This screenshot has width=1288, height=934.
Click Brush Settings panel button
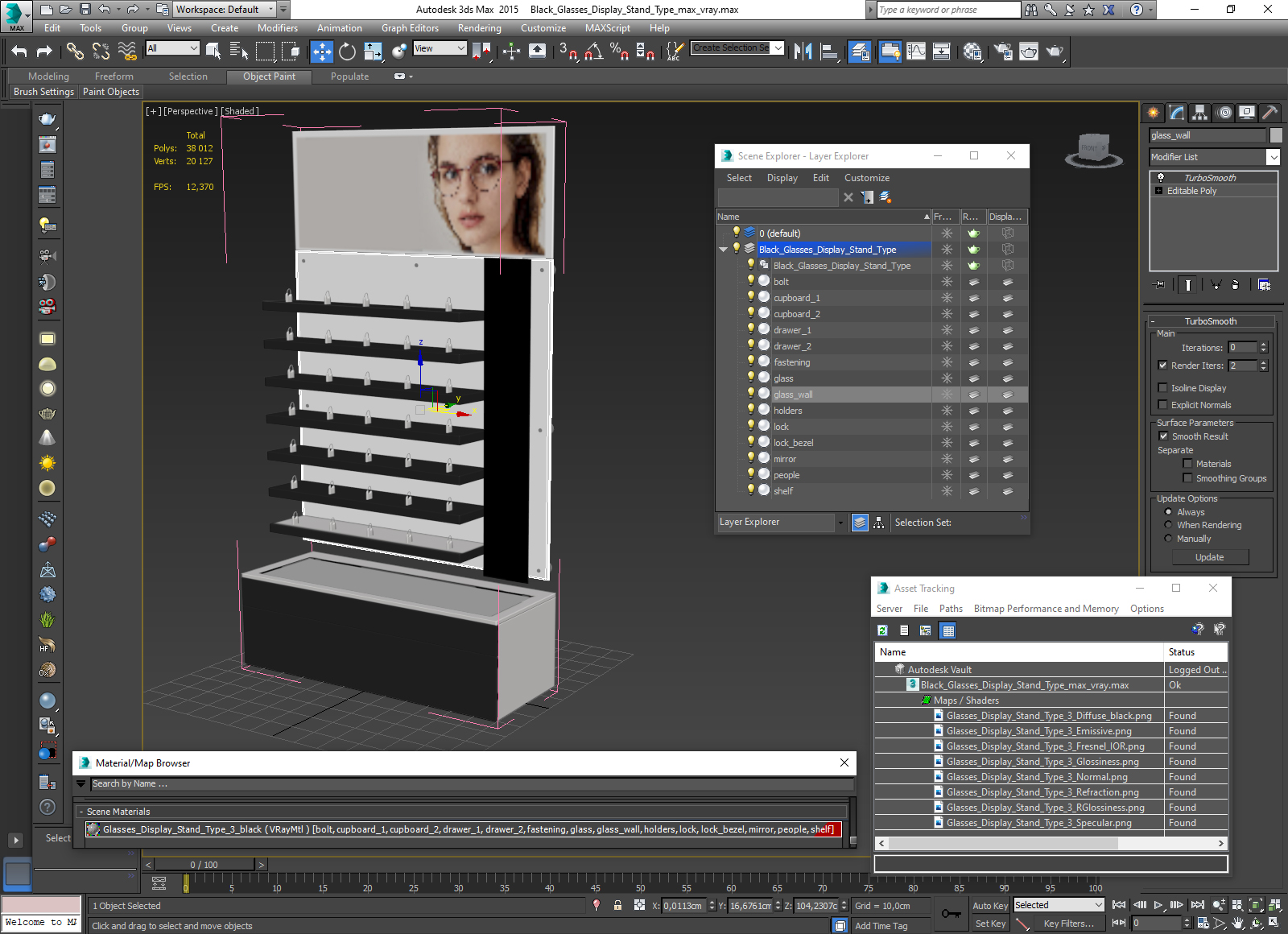point(43,92)
